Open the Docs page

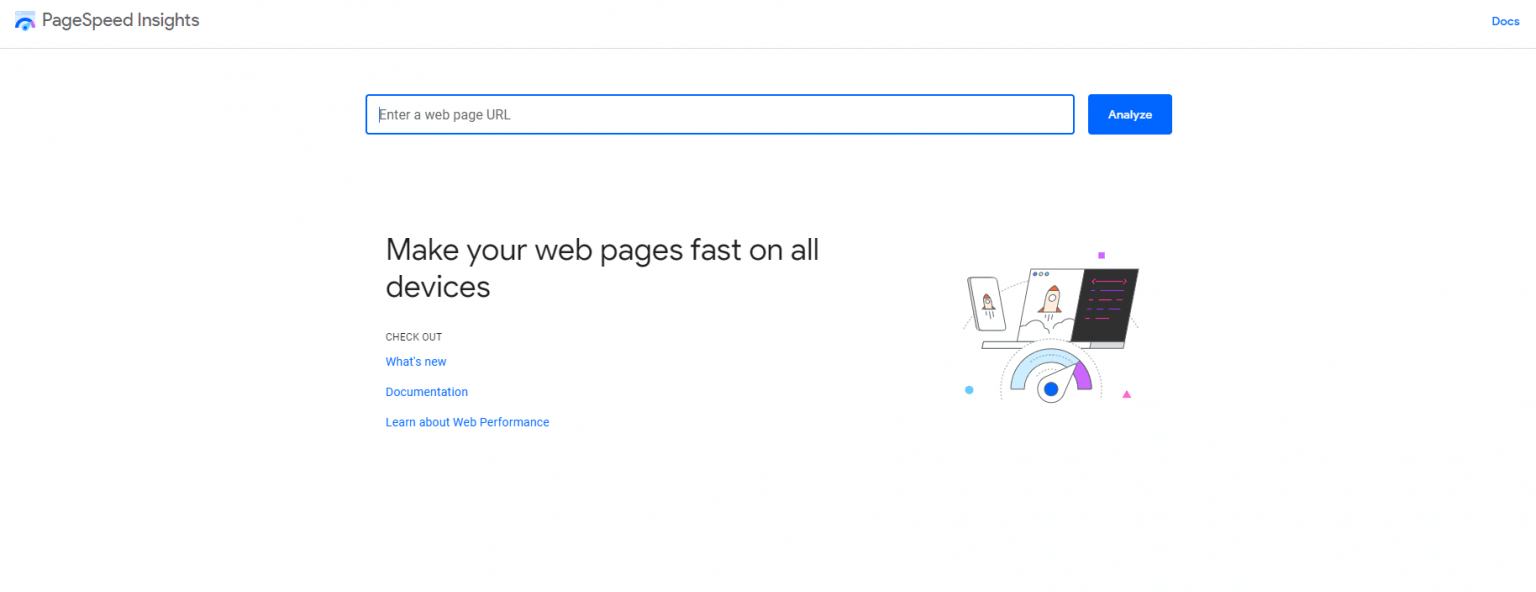(x=1505, y=21)
